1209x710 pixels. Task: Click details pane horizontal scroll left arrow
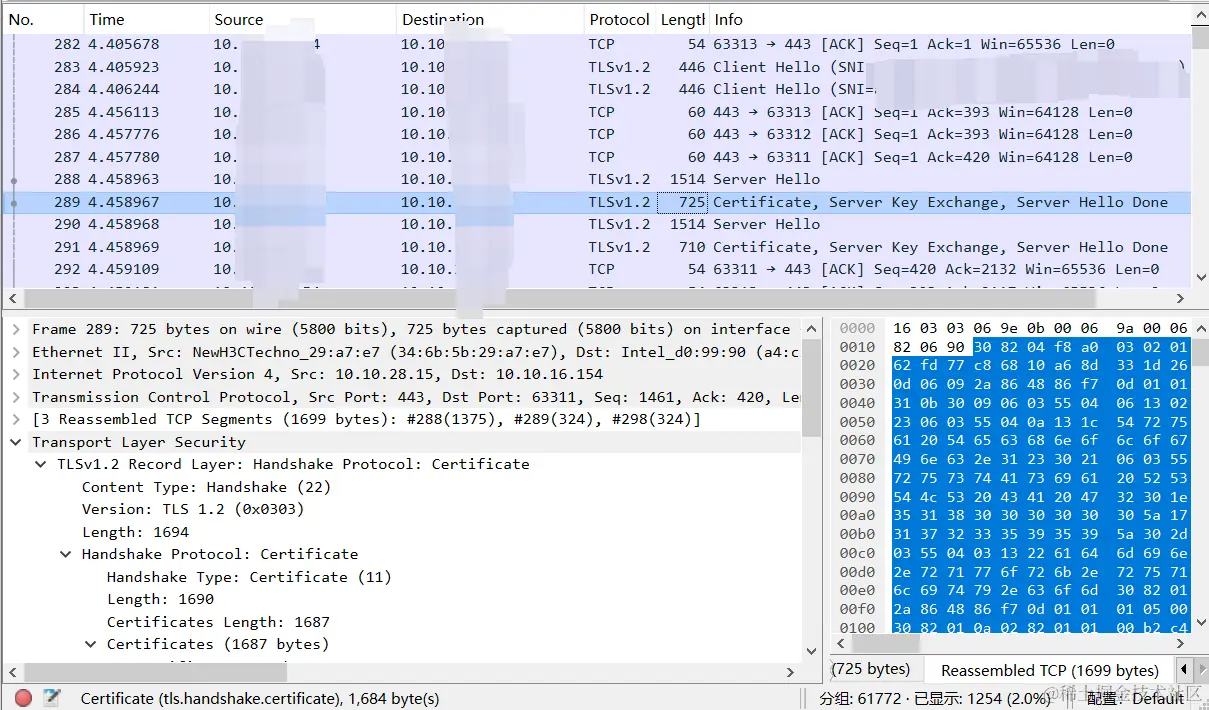coord(13,673)
